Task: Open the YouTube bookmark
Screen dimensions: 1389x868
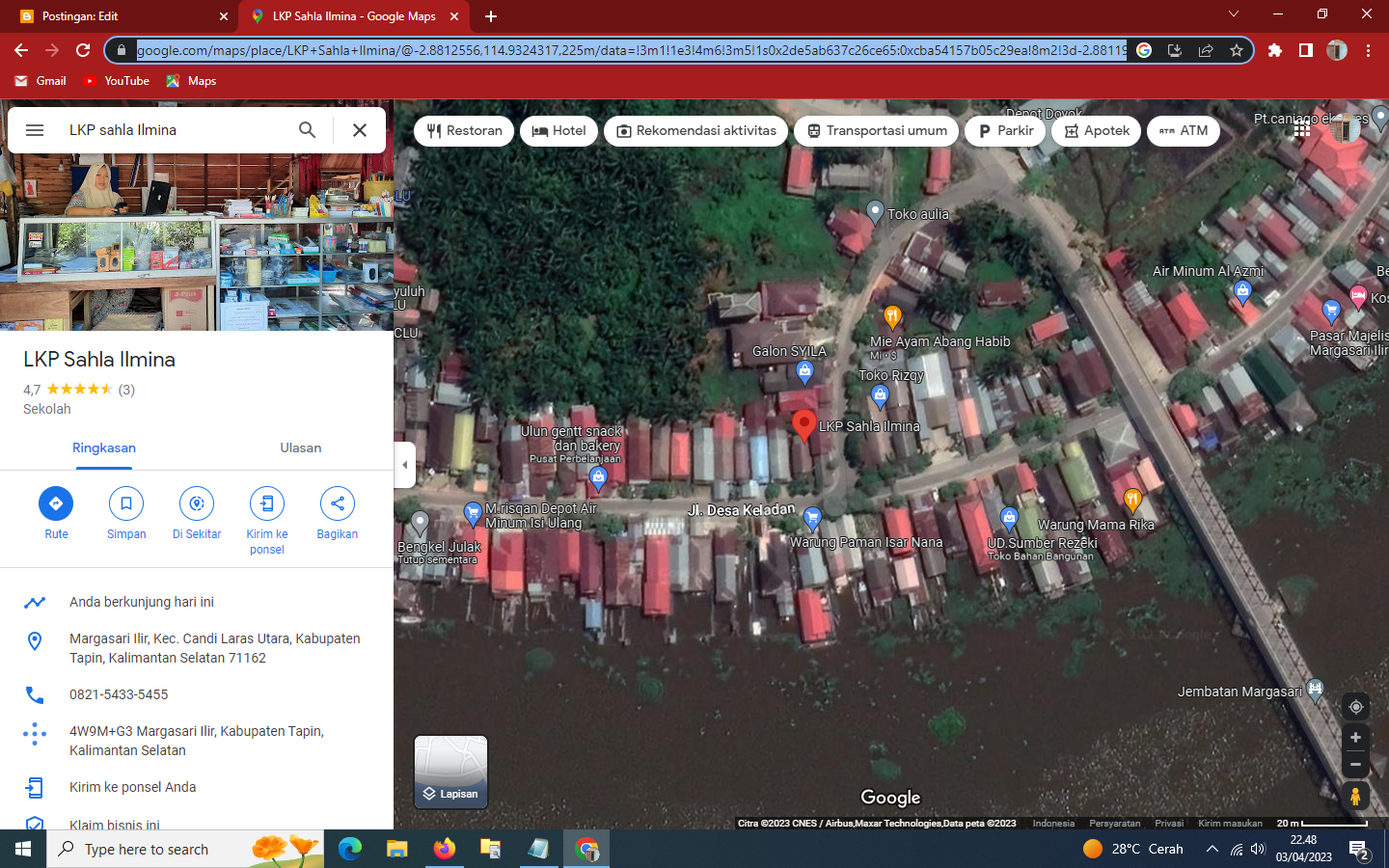Action: coord(116,81)
